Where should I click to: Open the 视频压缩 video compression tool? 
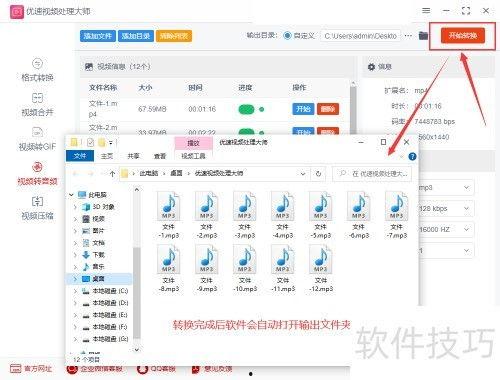point(37,208)
